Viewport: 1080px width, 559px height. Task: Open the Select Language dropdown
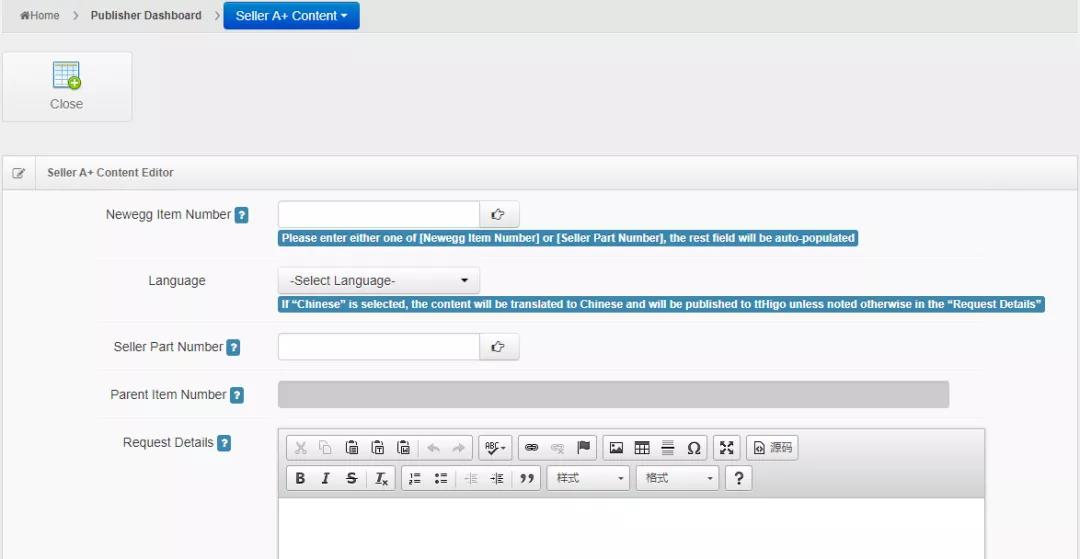[x=379, y=281]
